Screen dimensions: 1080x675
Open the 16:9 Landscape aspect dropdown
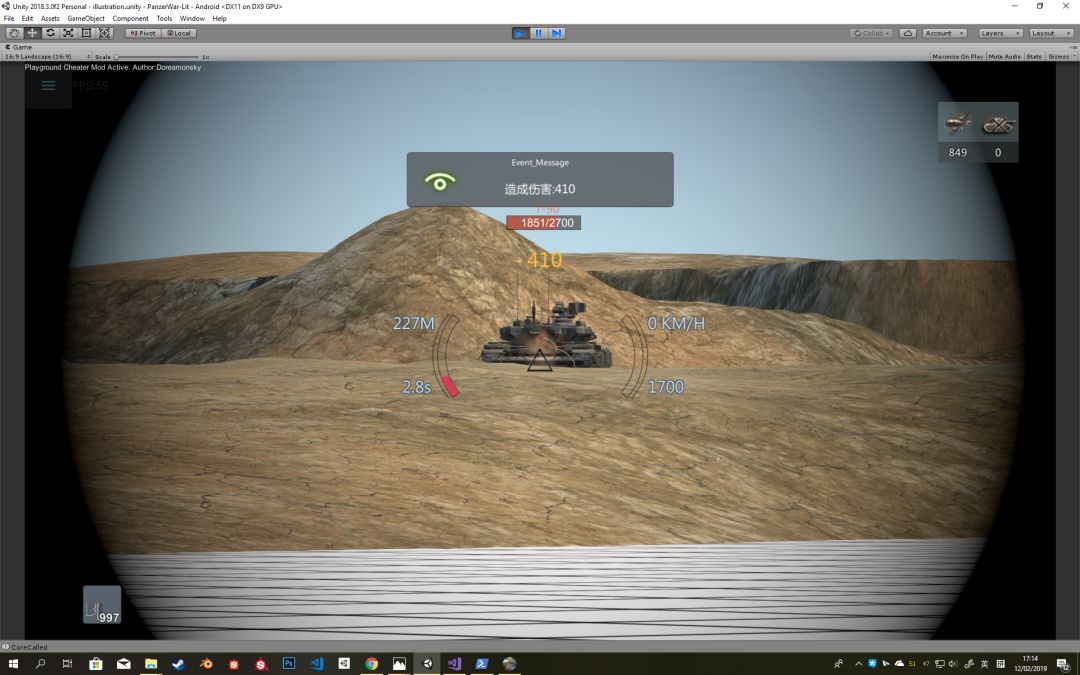pos(48,56)
